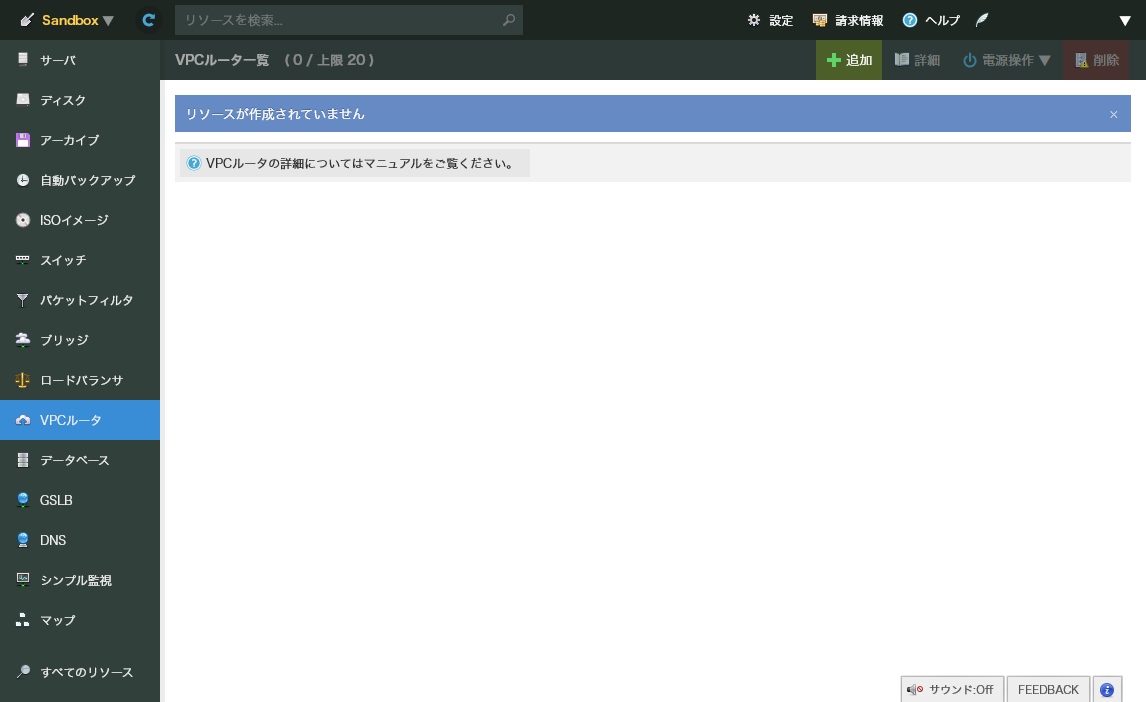Click the FEEDBACK button
1146x702 pixels.
[x=1048, y=689]
